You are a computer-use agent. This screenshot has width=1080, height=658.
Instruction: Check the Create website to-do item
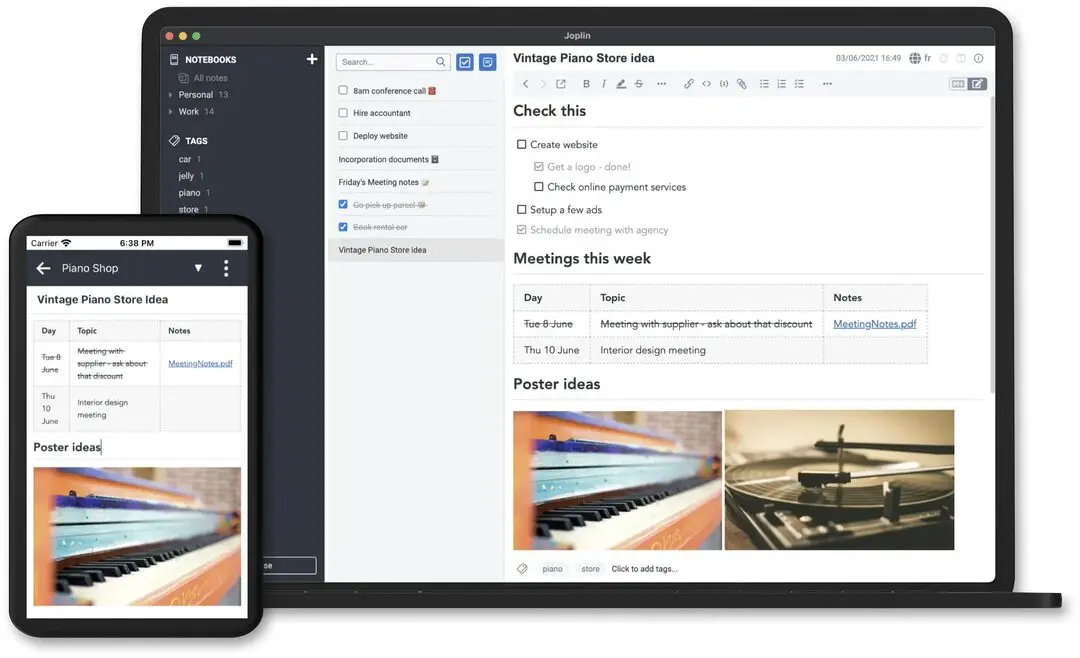click(x=521, y=144)
